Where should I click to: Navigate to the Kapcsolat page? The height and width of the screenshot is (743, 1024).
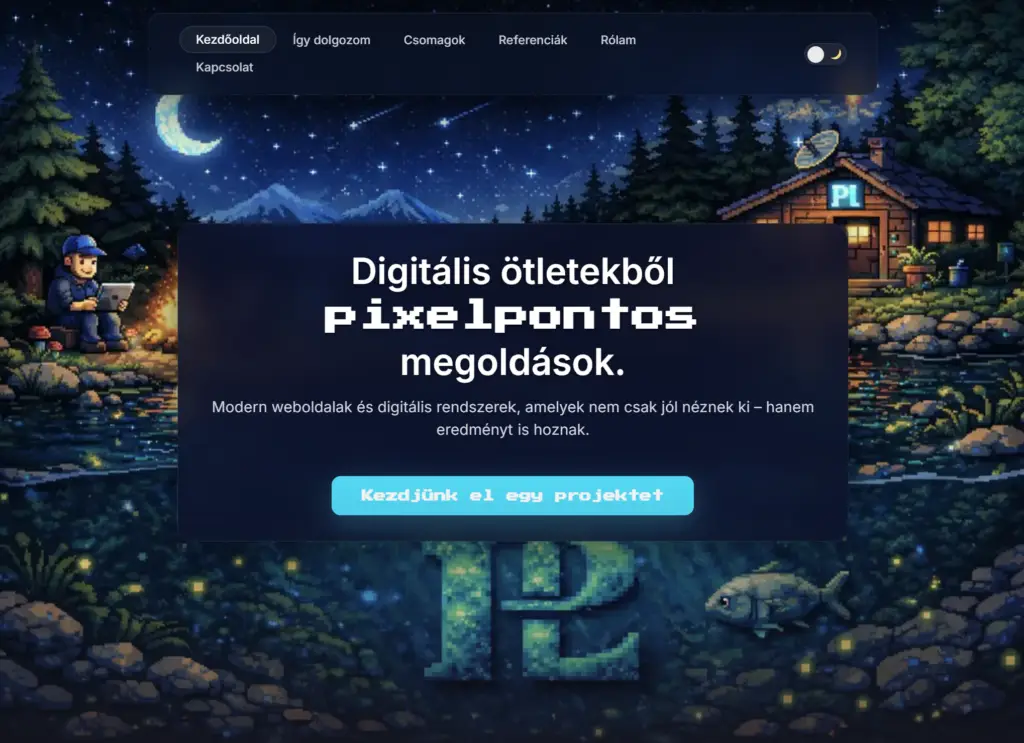pos(224,67)
